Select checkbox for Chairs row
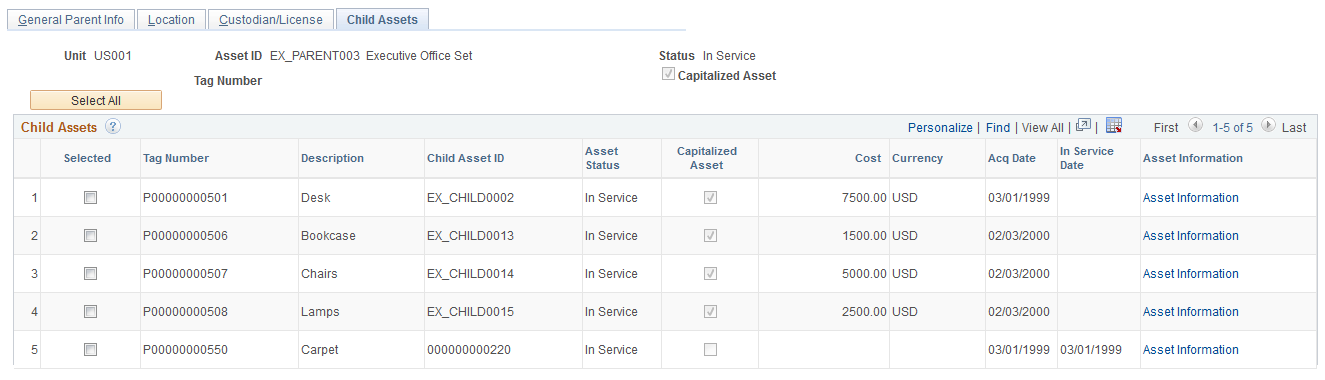Screen dimensions: 1325x380 90,274
